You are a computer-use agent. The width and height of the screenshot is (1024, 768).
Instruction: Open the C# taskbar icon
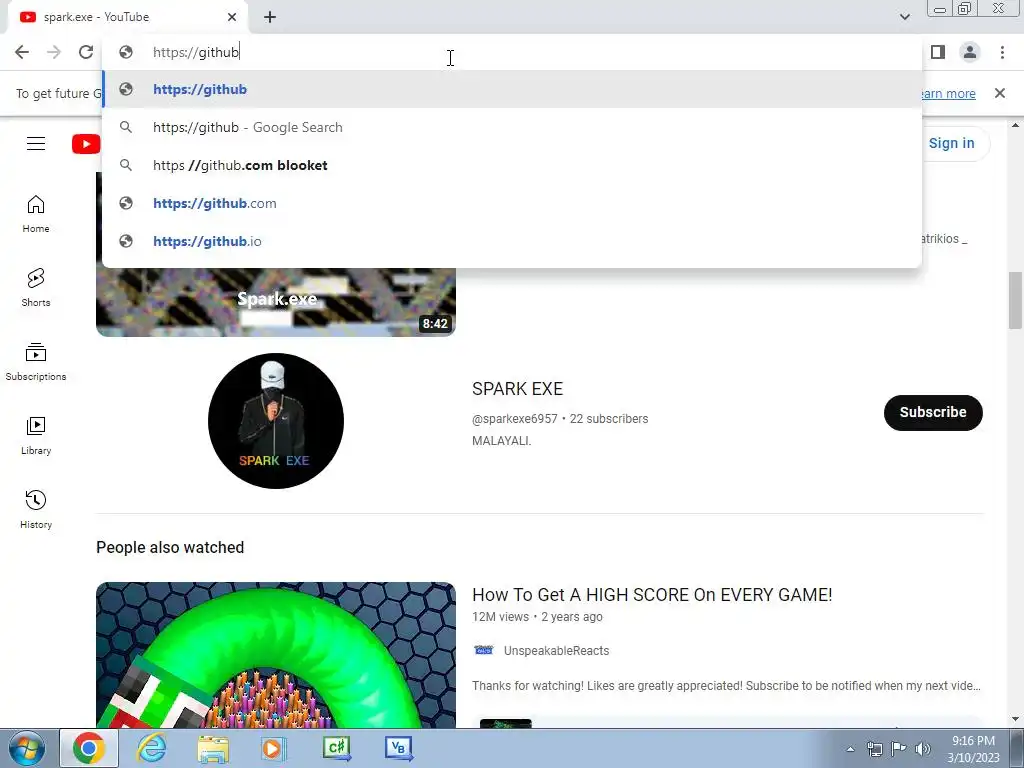(336, 748)
